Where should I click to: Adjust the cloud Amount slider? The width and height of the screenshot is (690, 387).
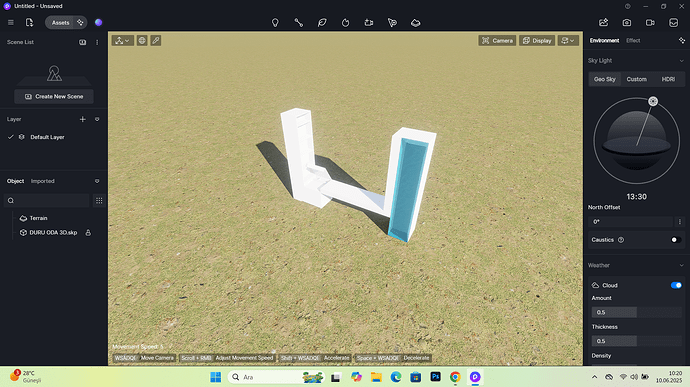(x=636, y=312)
